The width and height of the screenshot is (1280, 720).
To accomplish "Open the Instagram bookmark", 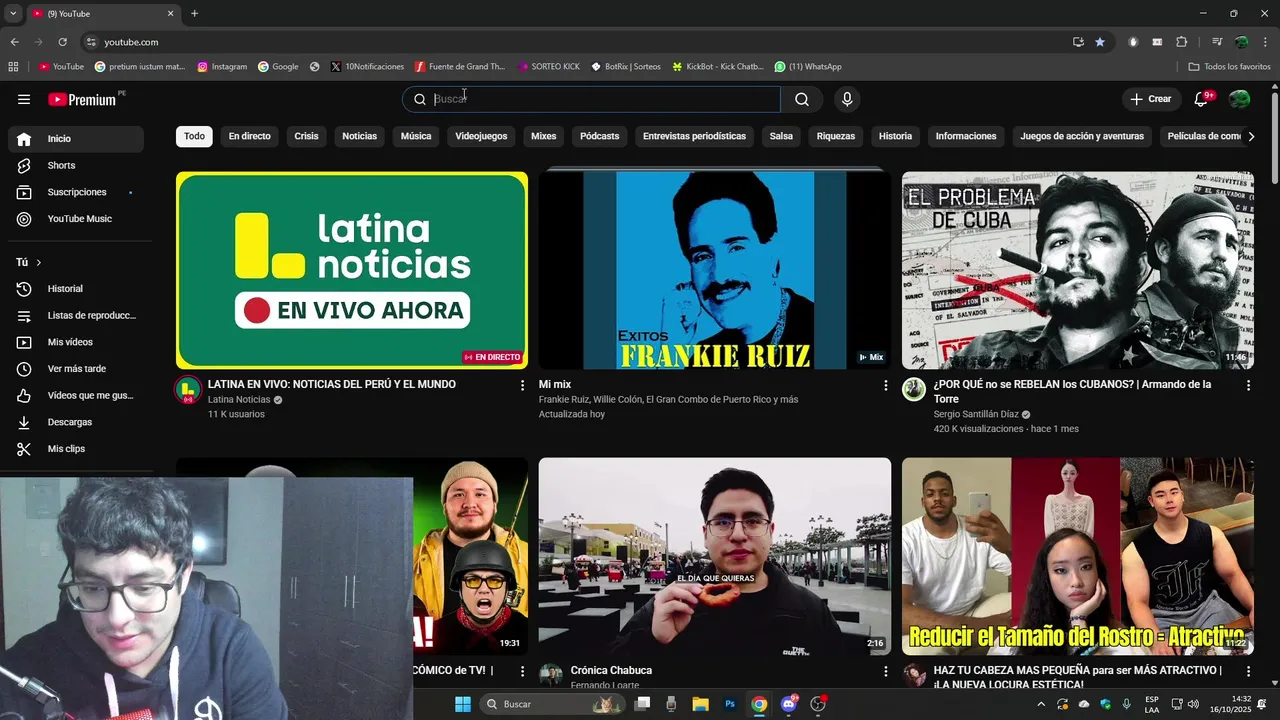I will point(222,67).
